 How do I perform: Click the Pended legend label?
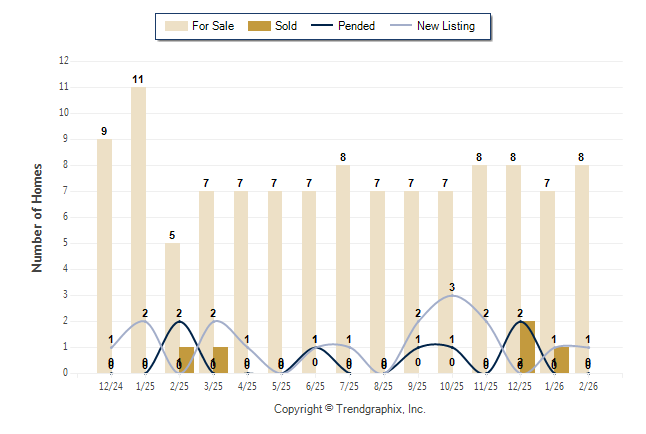click(x=357, y=26)
